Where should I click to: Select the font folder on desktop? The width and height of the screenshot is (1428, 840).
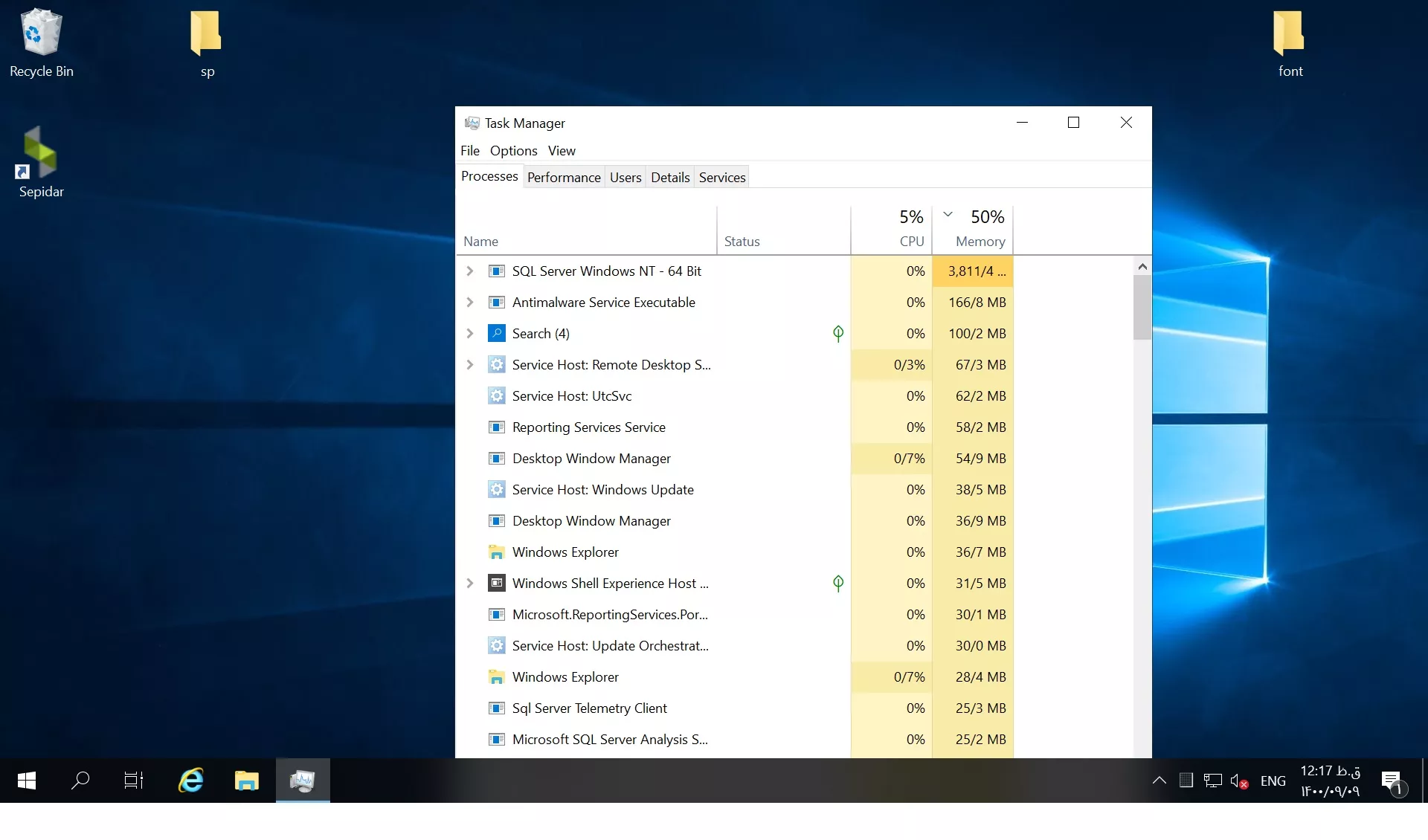click(x=1290, y=44)
